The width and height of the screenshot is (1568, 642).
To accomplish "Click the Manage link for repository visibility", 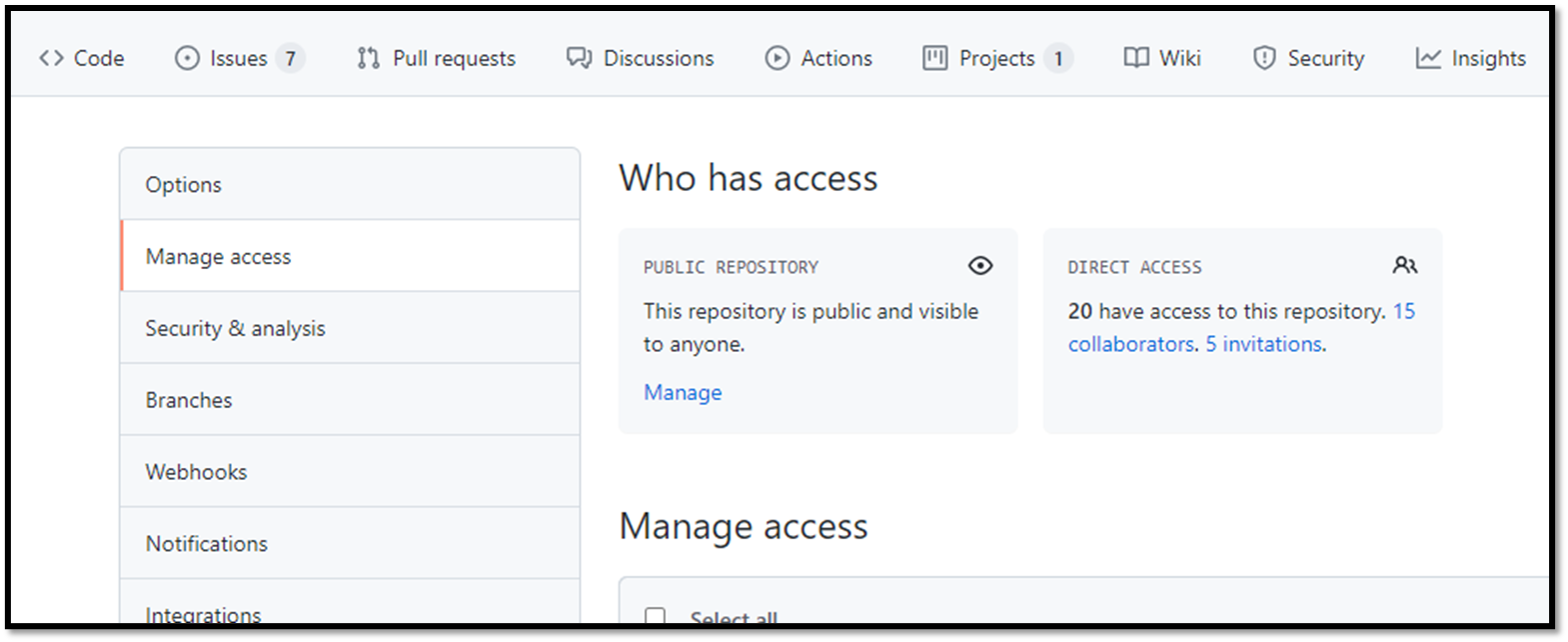I will click(x=683, y=392).
